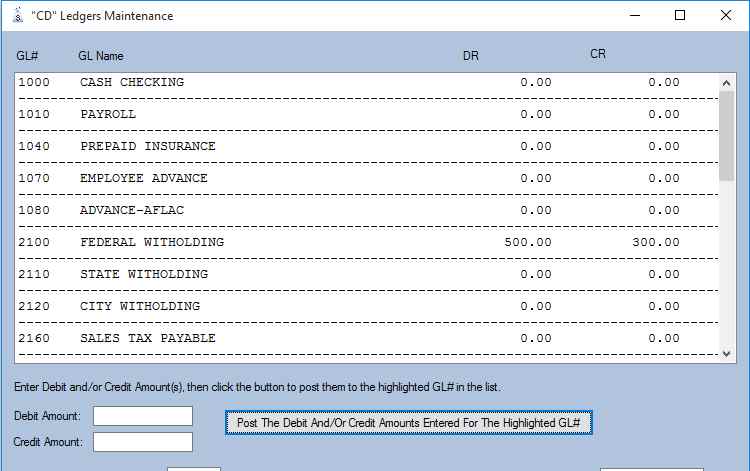Viewport: 750px width, 471px height.
Task: Minimize the CD Ledgers Maintenance window
Action: (635, 15)
